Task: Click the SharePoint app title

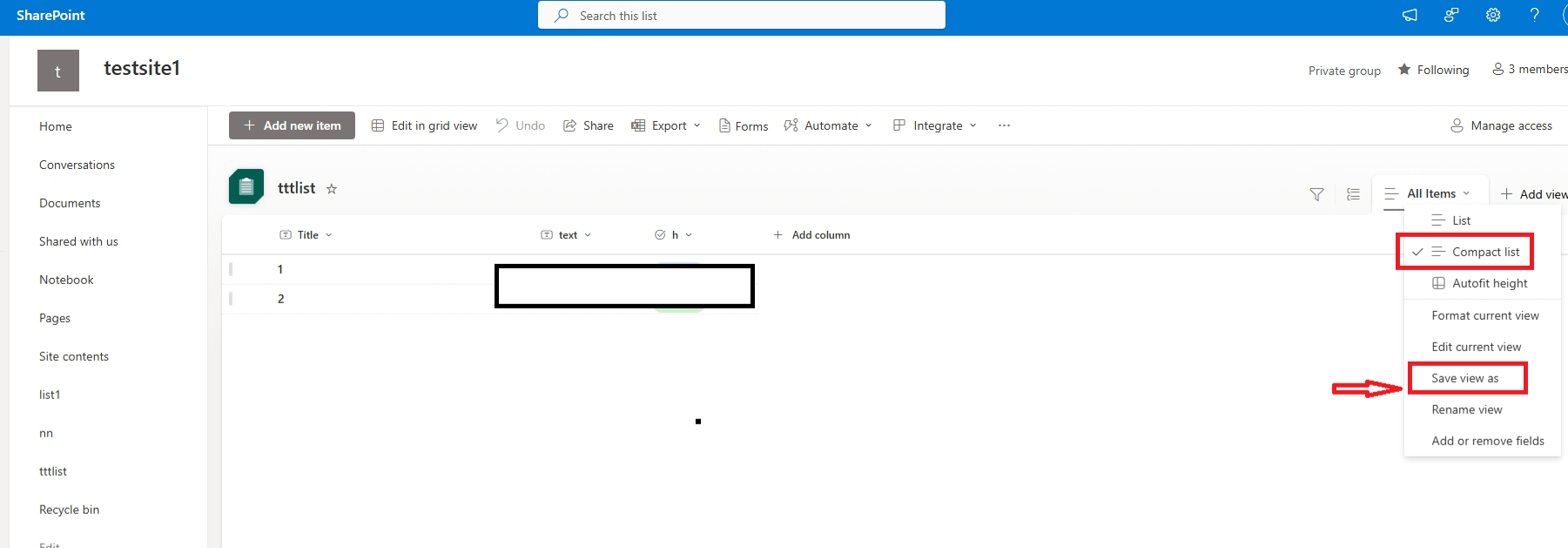Action: tap(50, 16)
